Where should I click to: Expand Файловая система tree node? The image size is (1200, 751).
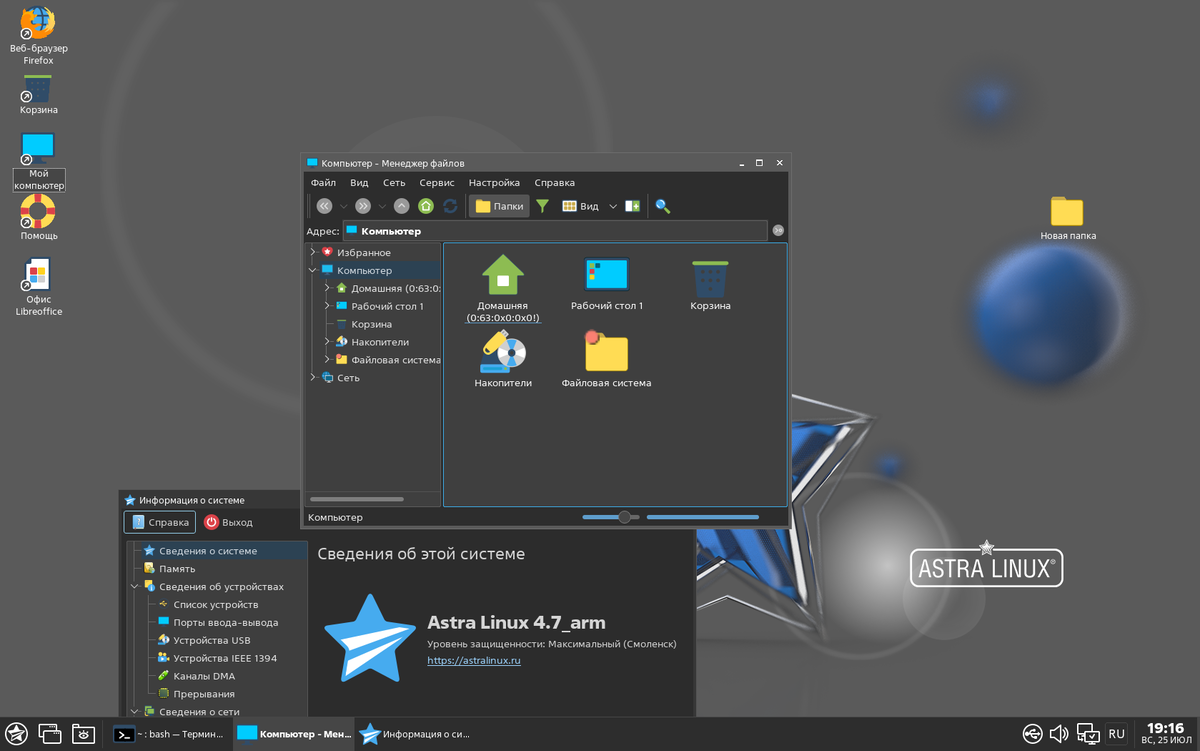[327, 360]
